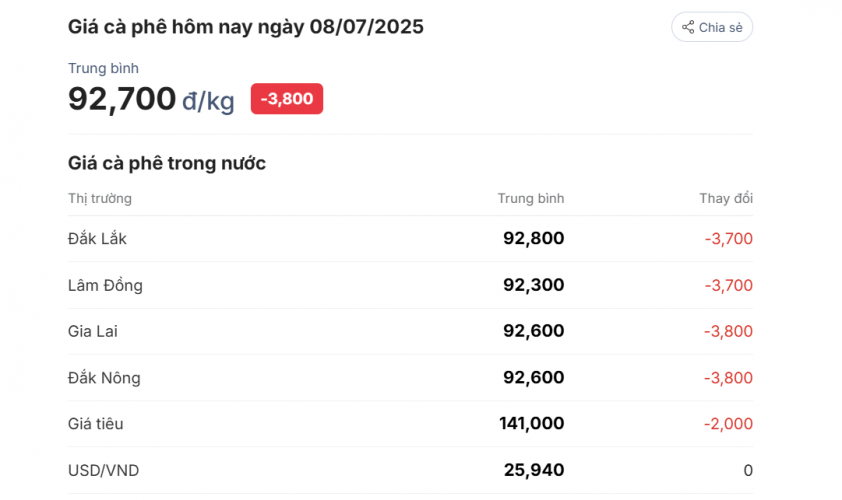Click the share icon beside Chia sẻ
The image size is (842, 500).
688,27
